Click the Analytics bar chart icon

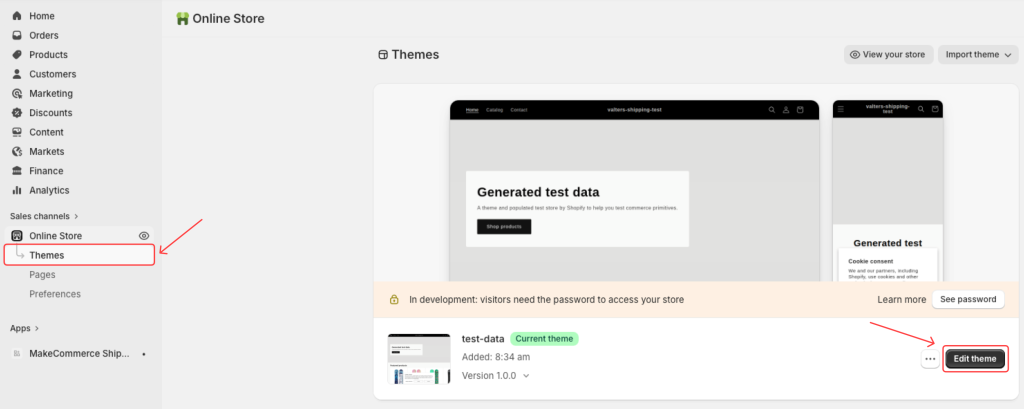16,190
